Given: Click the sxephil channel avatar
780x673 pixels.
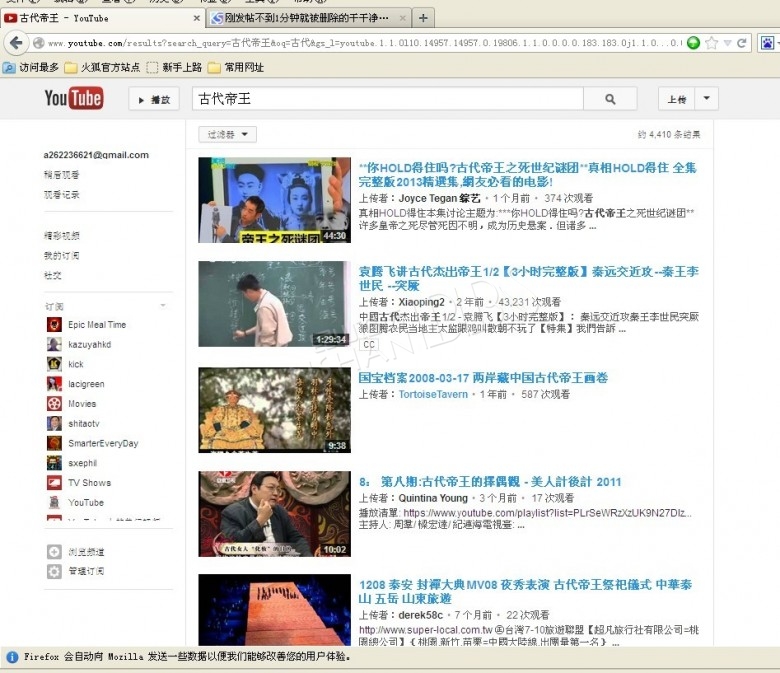Looking at the screenshot, I should click(x=54, y=463).
